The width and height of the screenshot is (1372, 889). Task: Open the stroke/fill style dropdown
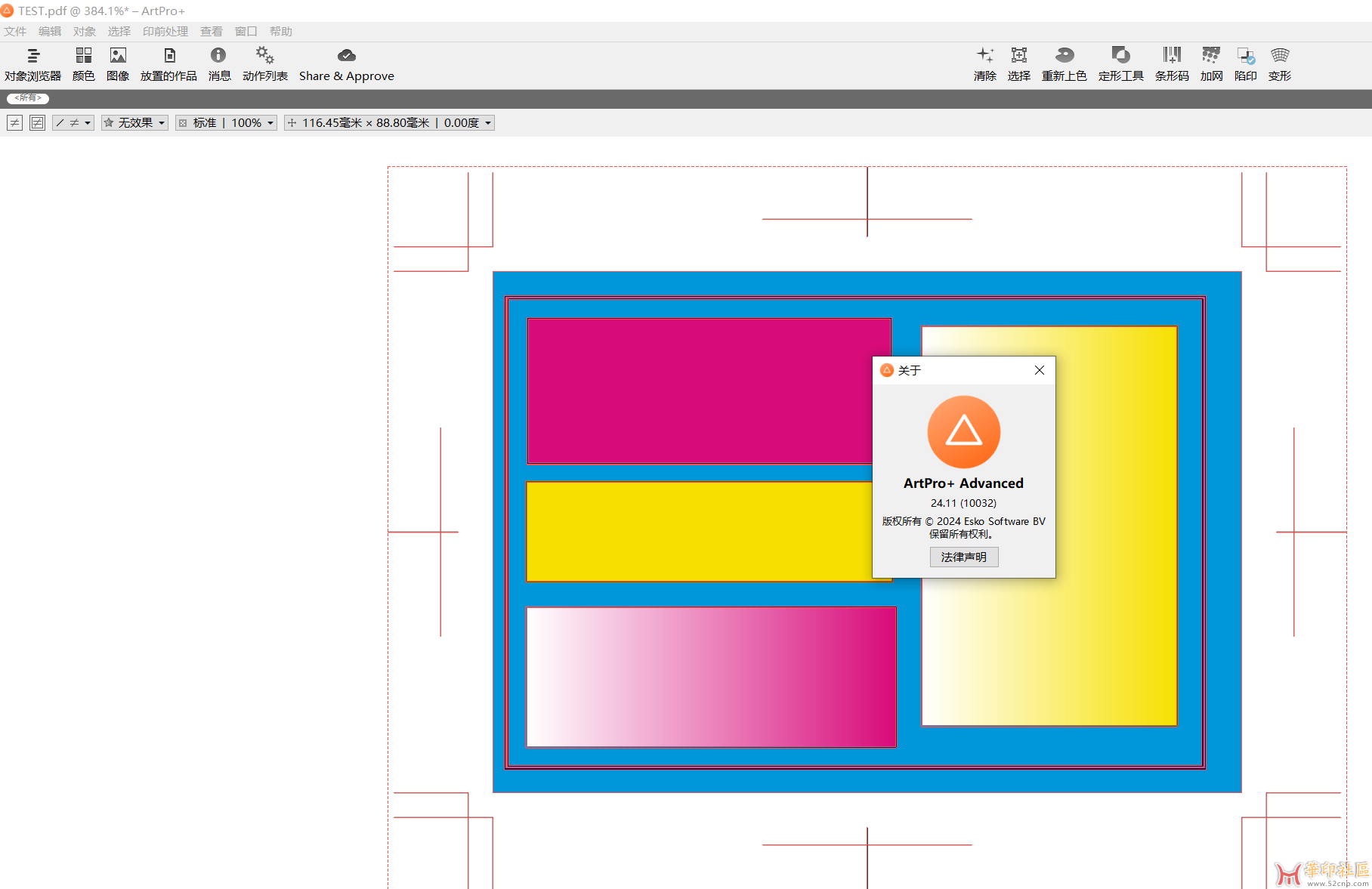pyautogui.click(x=73, y=123)
